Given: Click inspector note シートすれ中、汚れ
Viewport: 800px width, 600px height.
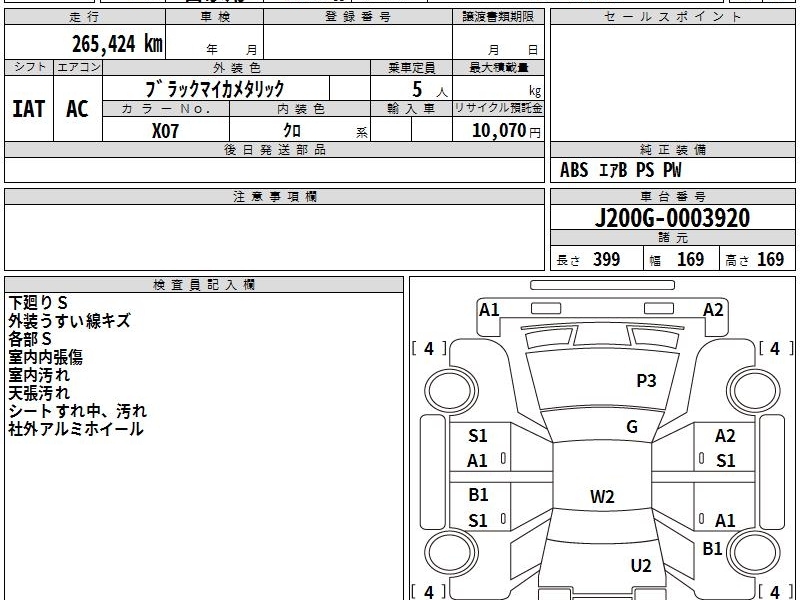Looking at the screenshot, I should click(78, 411).
